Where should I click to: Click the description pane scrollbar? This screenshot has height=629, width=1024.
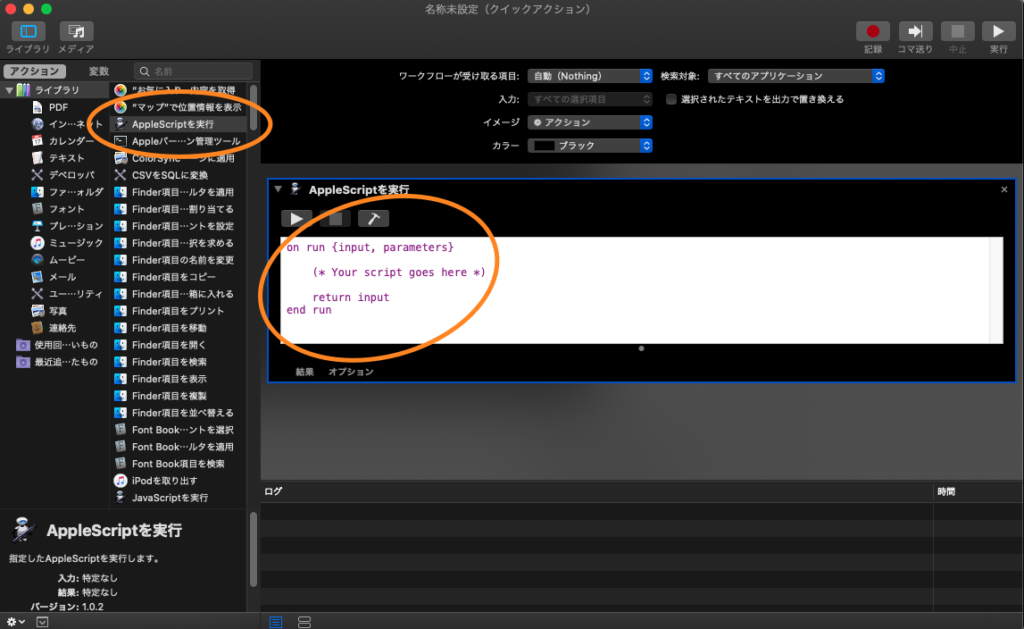click(253, 549)
